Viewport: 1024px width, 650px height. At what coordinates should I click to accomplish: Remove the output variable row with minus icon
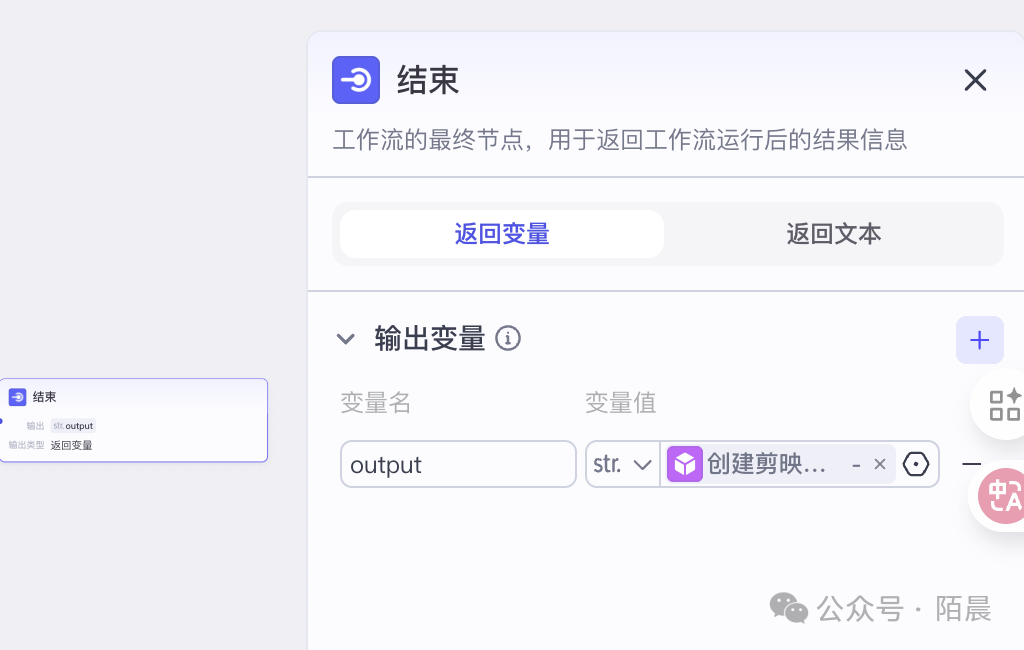971,464
